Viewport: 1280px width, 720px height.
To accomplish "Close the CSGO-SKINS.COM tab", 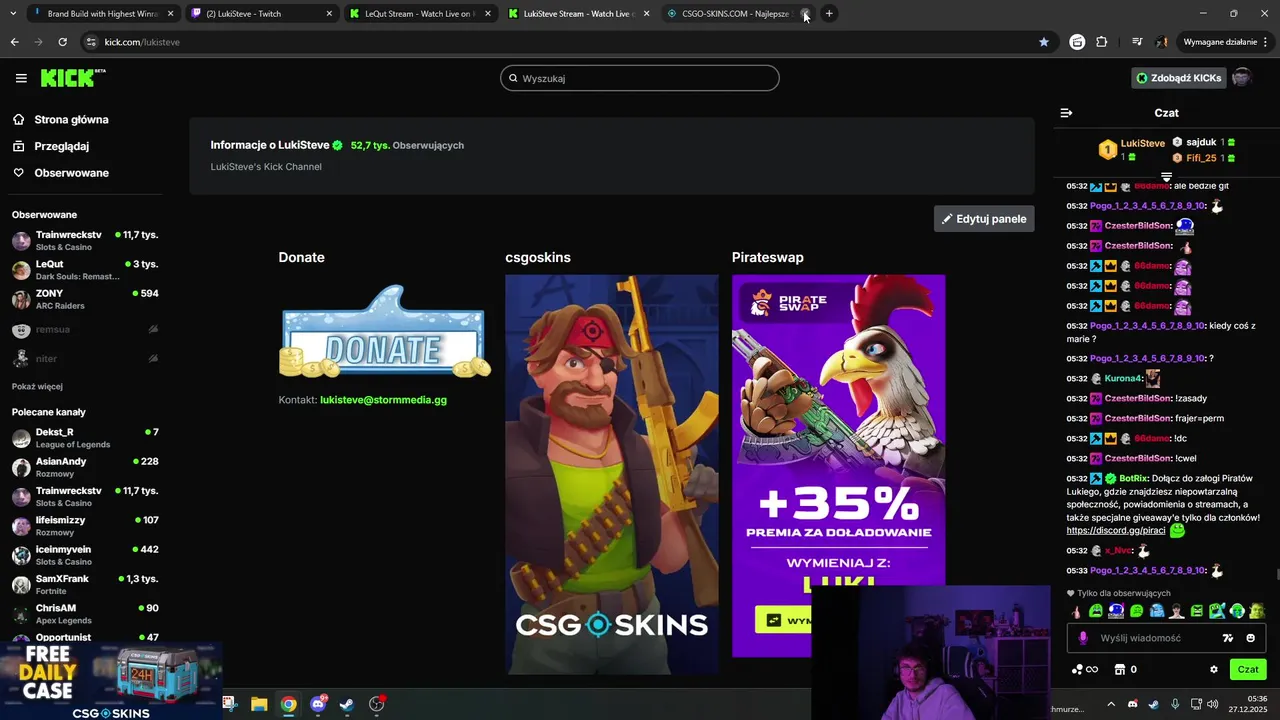I will [x=805, y=14].
